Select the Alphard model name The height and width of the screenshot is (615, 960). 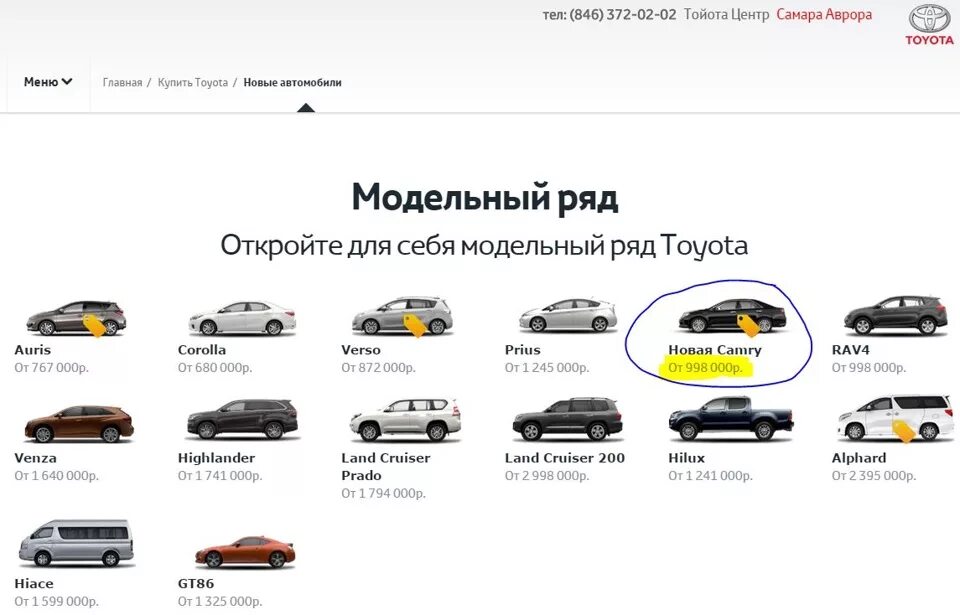point(858,458)
